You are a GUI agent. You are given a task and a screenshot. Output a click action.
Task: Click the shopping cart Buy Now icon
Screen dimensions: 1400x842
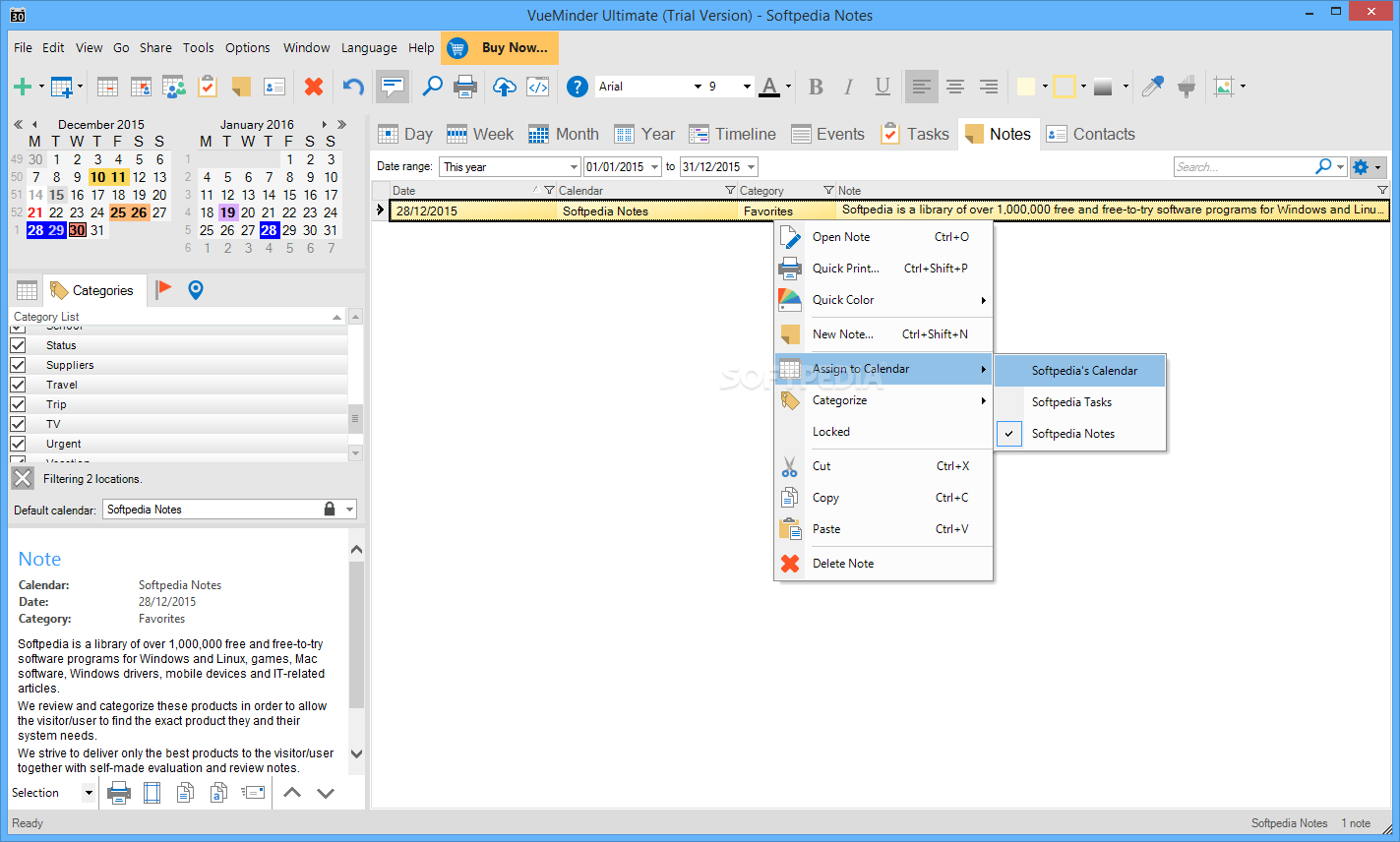[457, 47]
